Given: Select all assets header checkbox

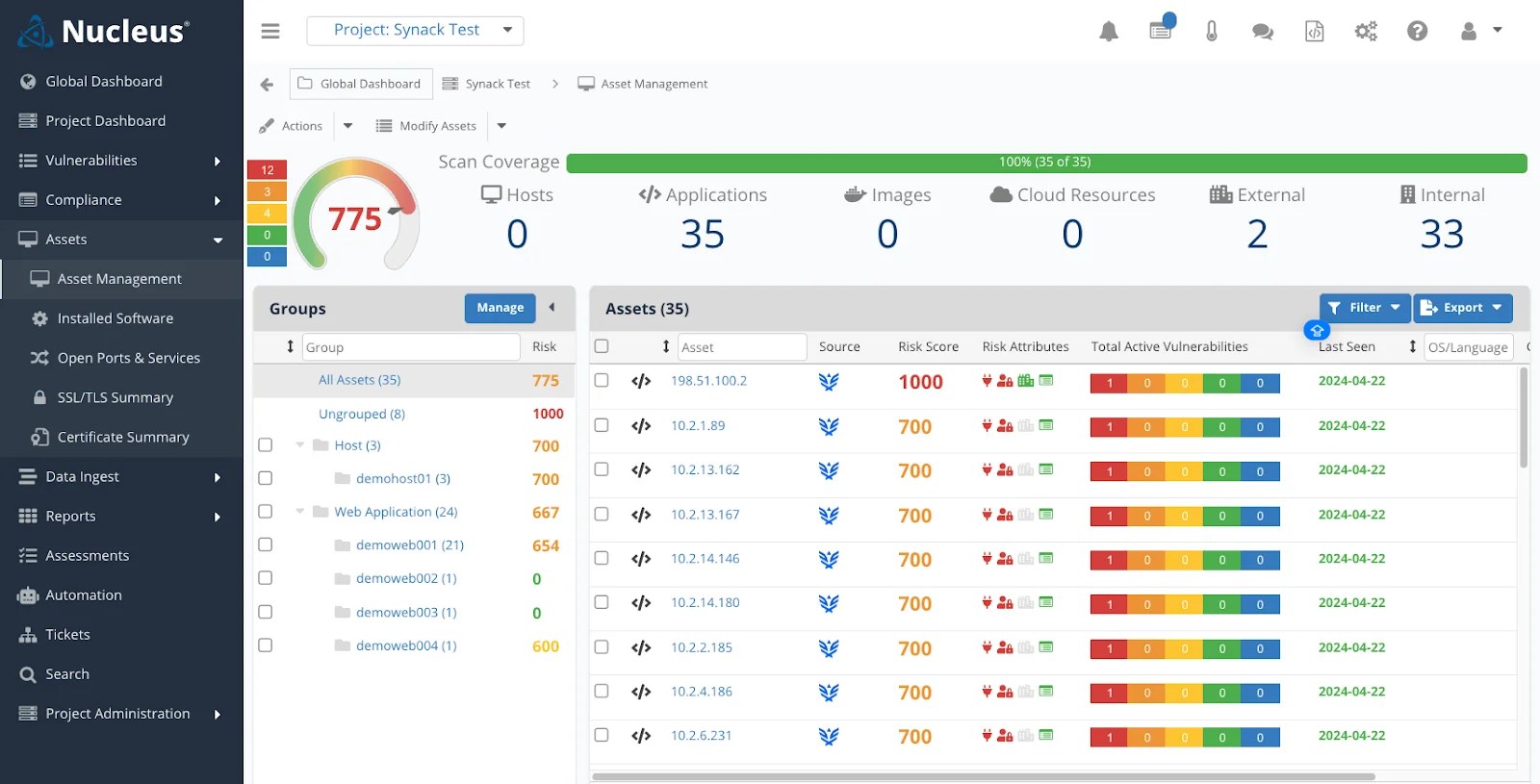Looking at the screenshot, I should coord(602,346).
